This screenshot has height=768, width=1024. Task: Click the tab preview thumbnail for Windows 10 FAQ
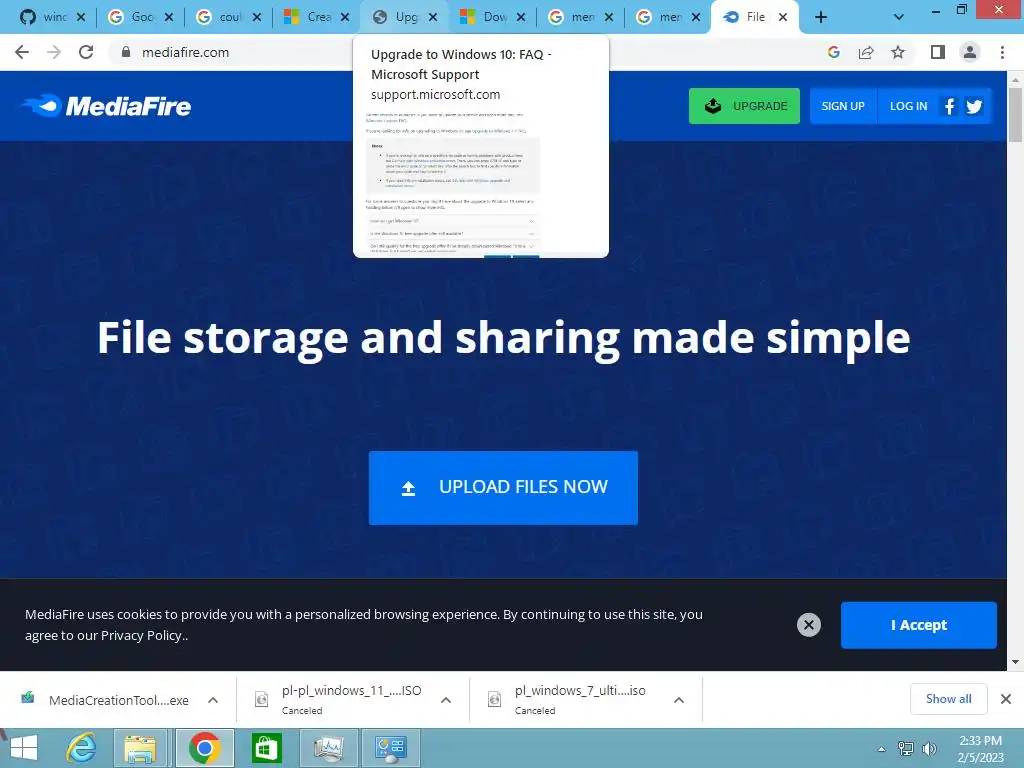[481, 184]
